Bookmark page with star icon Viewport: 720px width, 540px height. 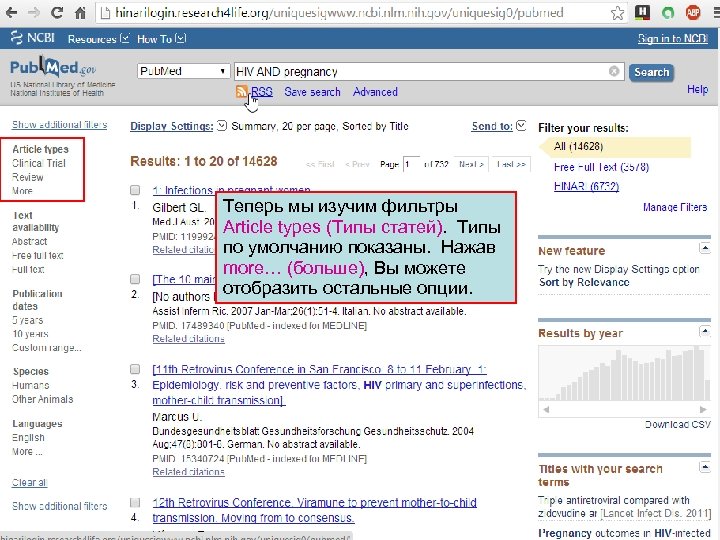point(617,13)
